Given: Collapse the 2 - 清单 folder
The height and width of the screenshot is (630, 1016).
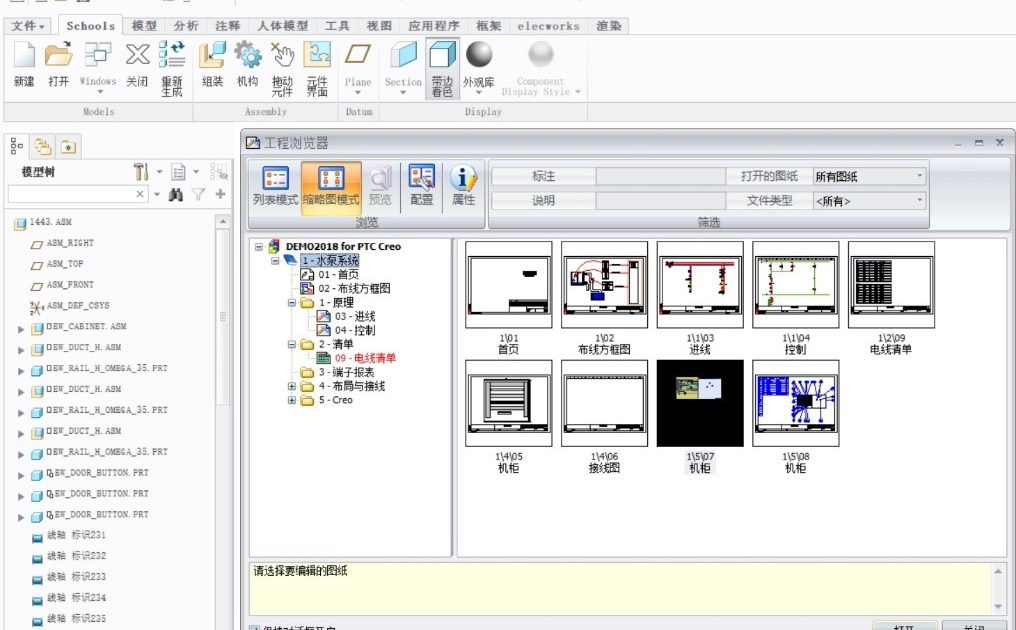Looking at the screenshot, I should (x=292, y=344).
